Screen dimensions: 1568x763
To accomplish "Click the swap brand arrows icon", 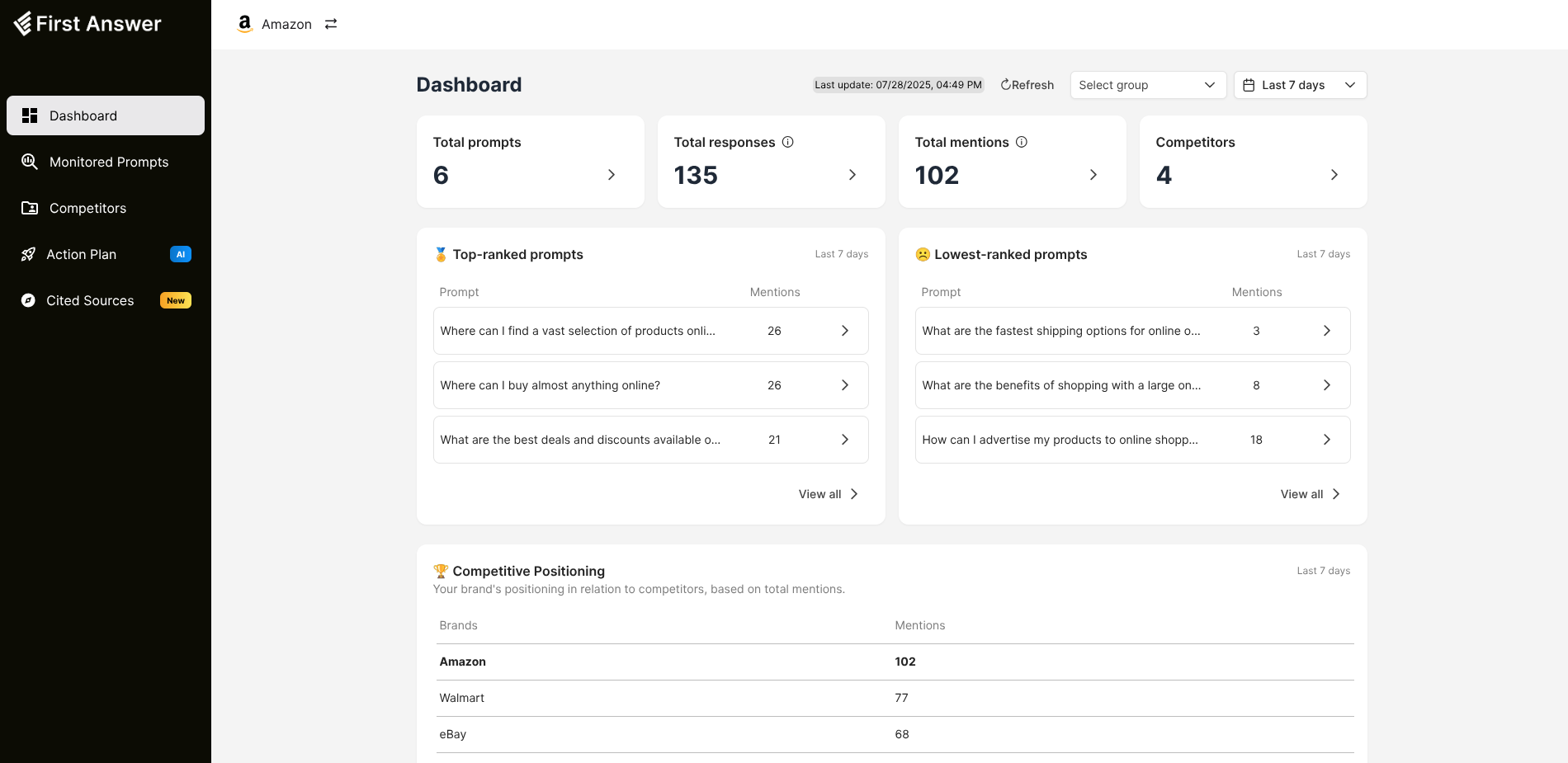I will [x=331, y=24].
